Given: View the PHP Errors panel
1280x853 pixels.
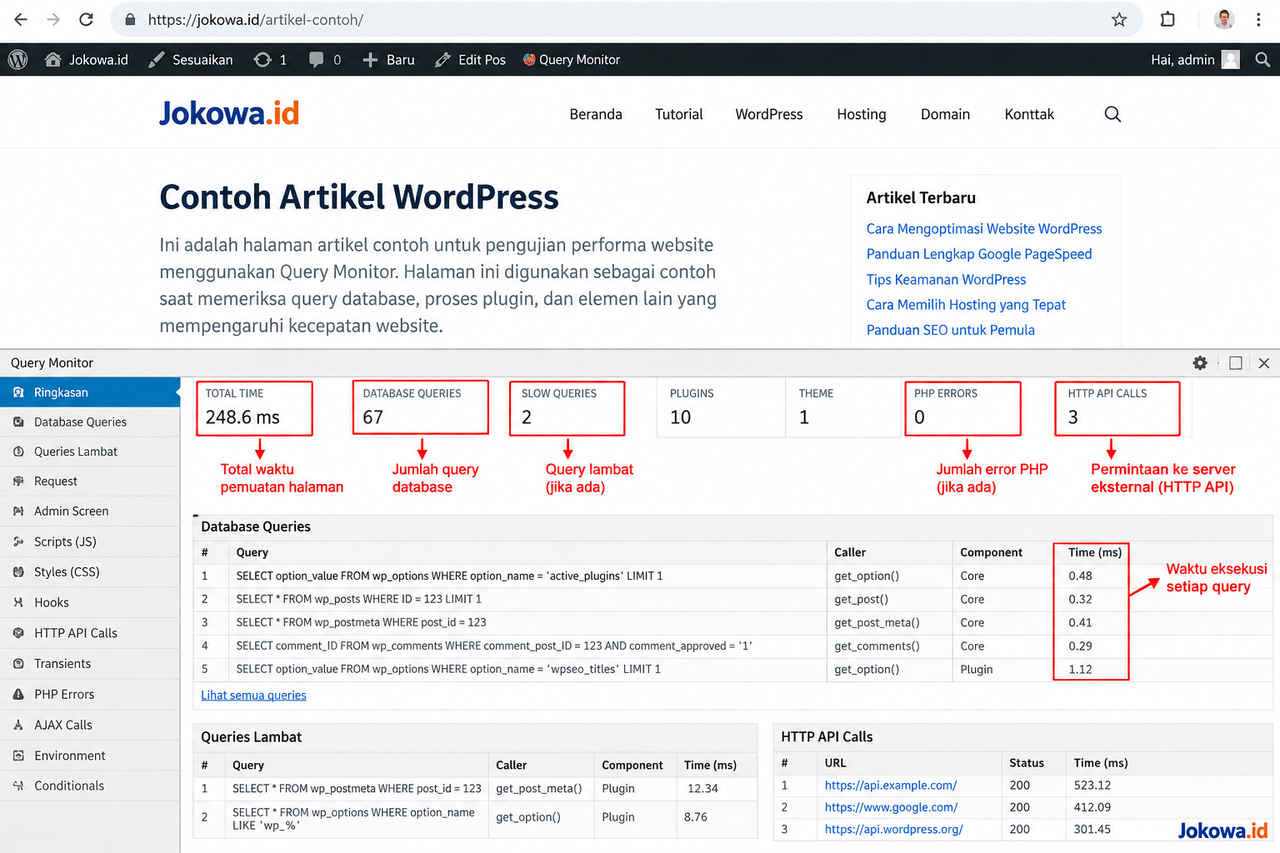Looking at the screenshot, I should (90, 694).
